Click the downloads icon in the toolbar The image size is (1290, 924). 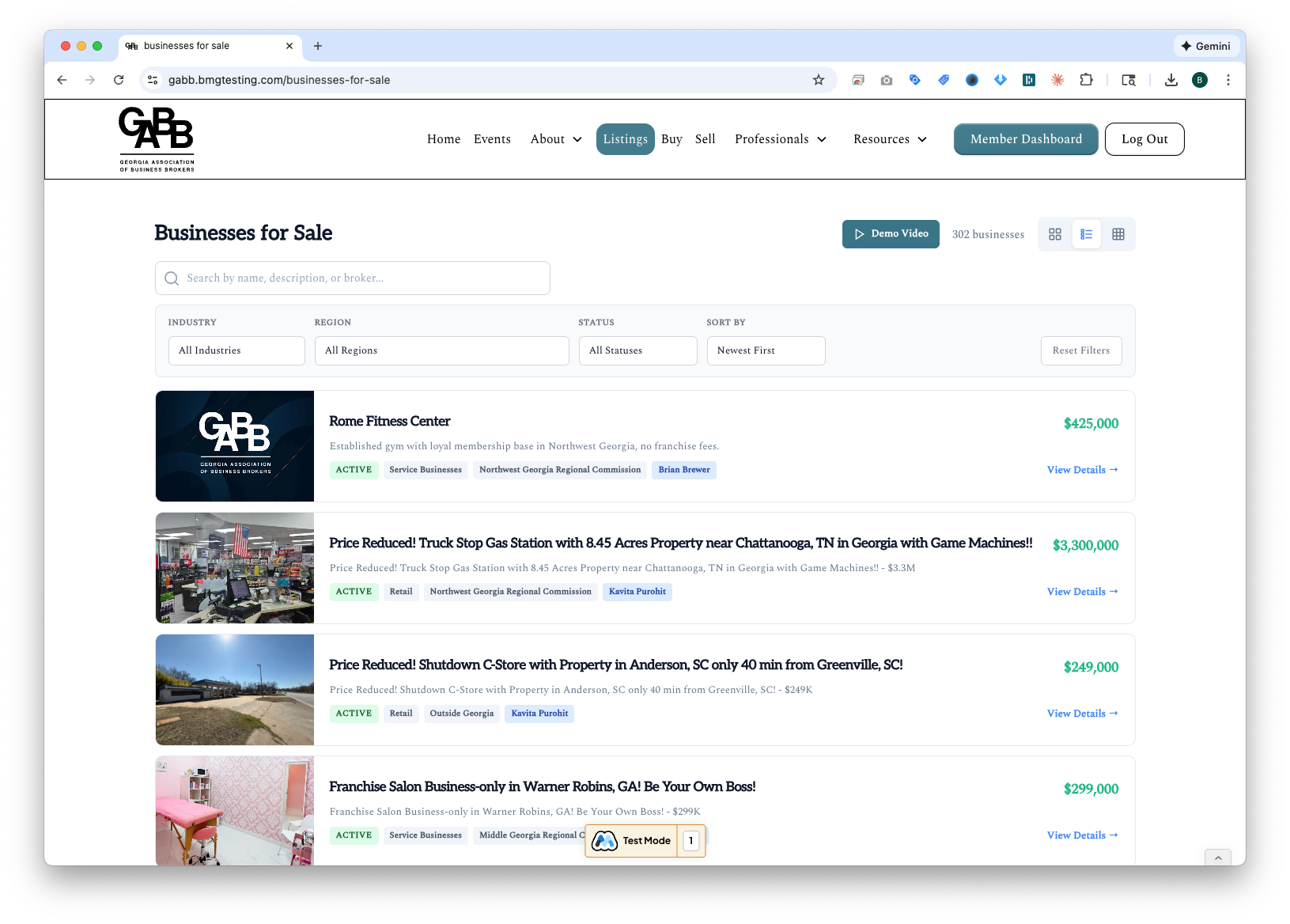point(1171,79)
